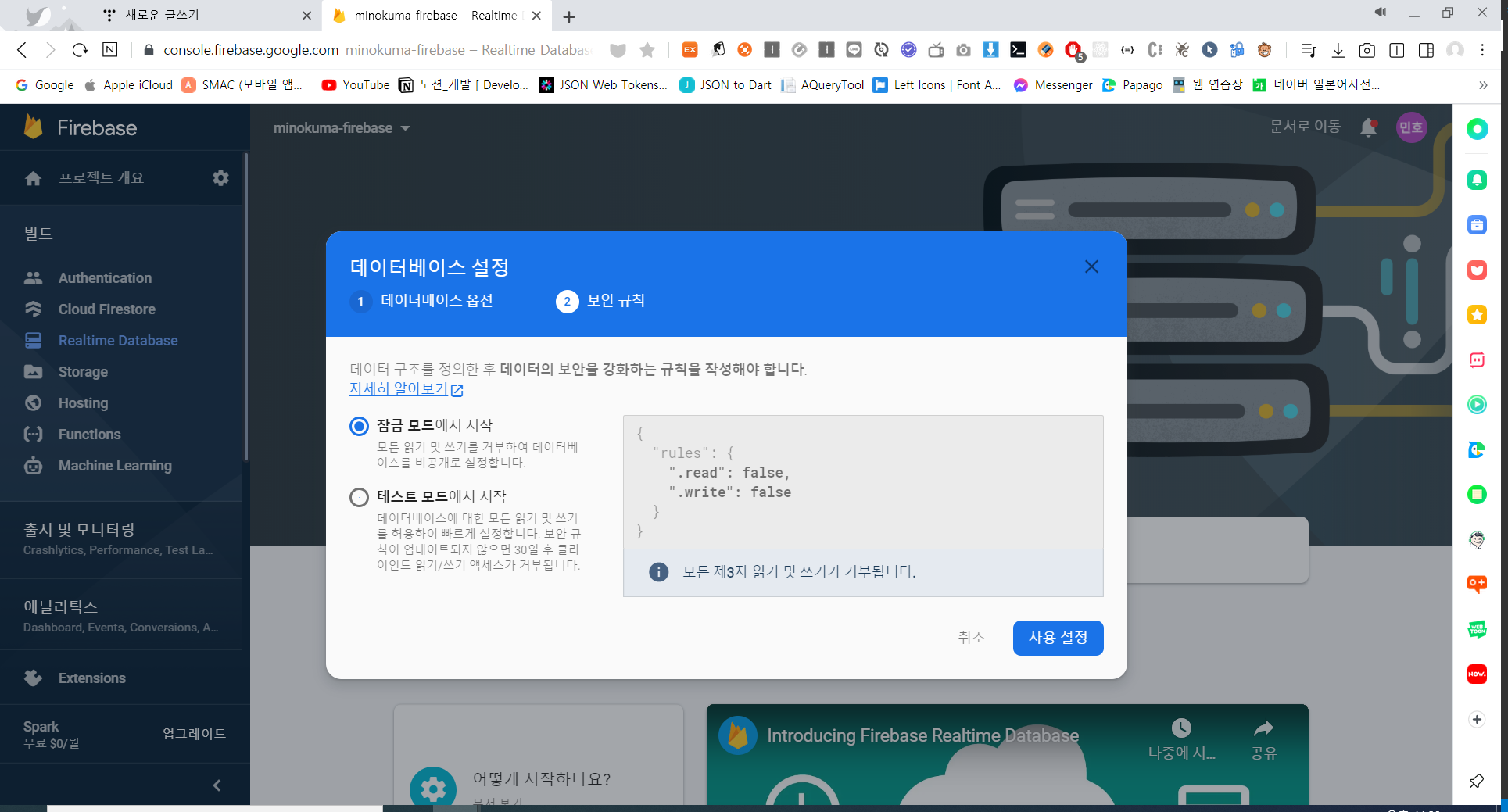Open the 자세히 알아보기 learn more link
The height and width of the screenshot is (812, 1508).
click(x=406, y=388)
